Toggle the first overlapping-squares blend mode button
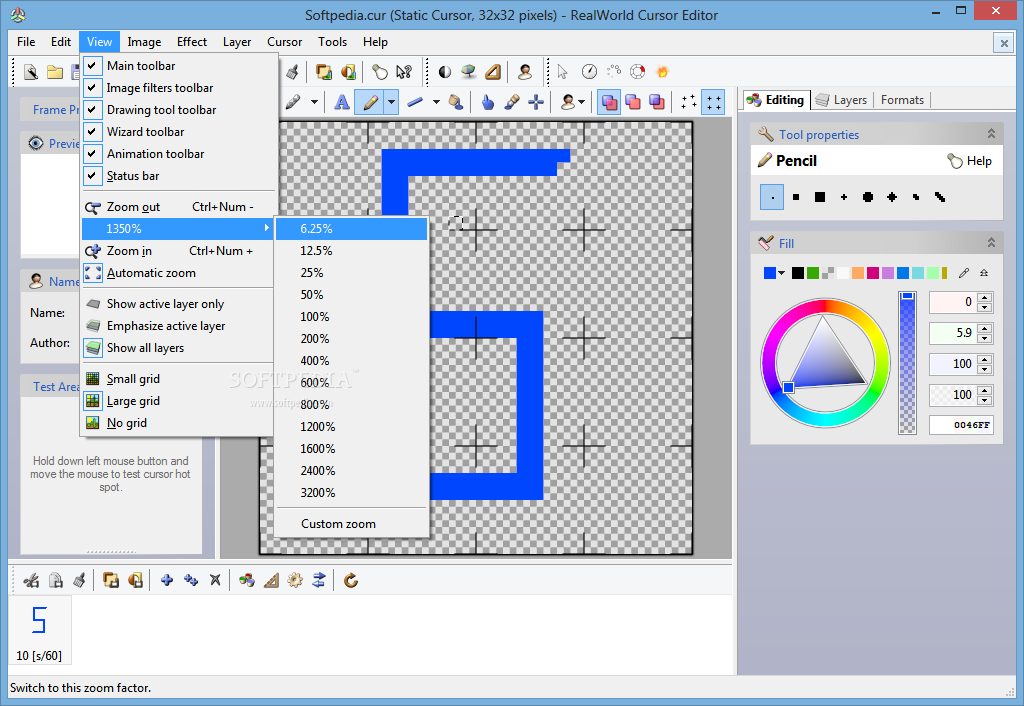The image size is (1024, 706). click(609, 103)
